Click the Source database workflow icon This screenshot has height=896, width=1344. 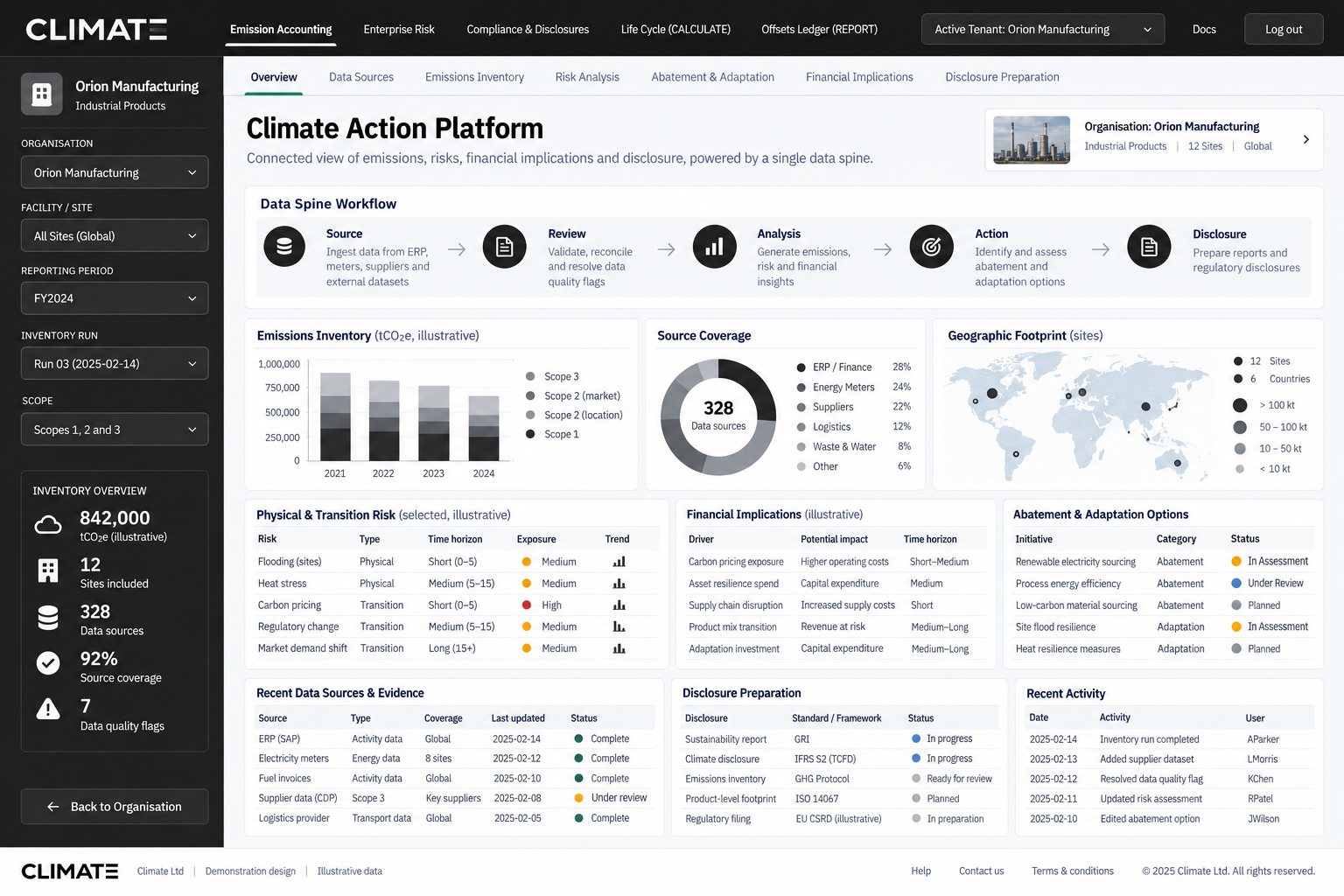click(284, 247)
